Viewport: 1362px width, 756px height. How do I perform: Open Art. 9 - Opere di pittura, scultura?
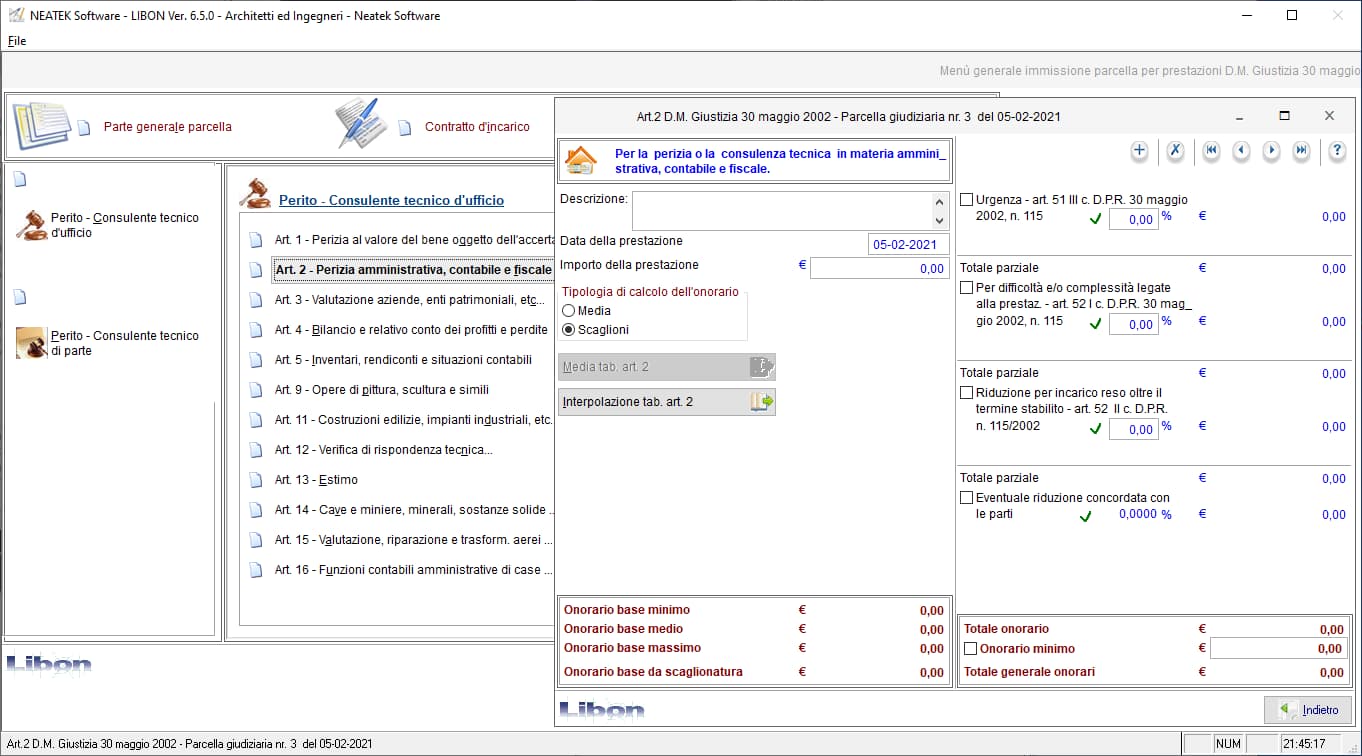click(382, 390)
